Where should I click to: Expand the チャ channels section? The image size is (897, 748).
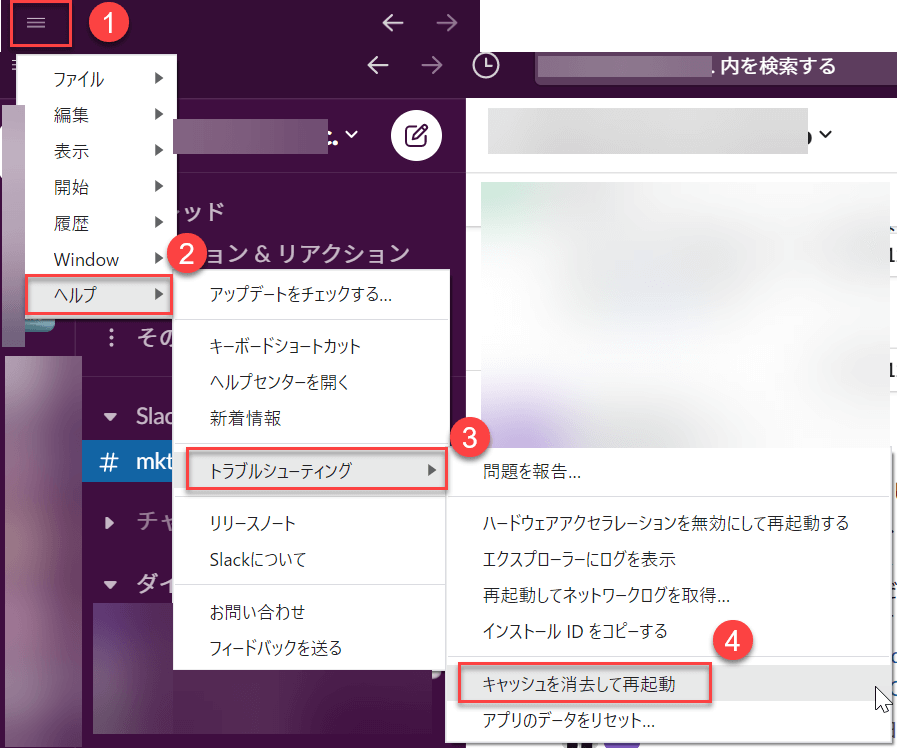click(110, 521)
